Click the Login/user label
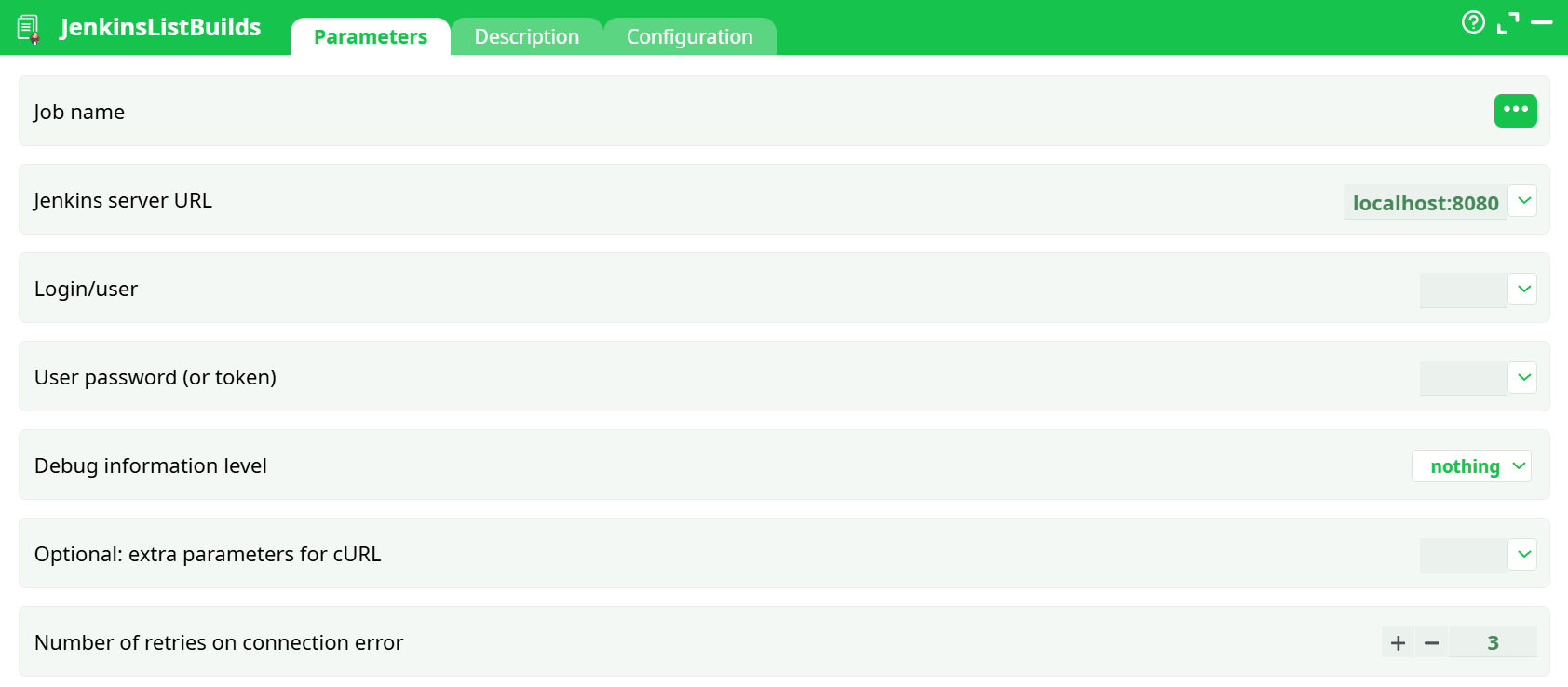 pos(86,289)
